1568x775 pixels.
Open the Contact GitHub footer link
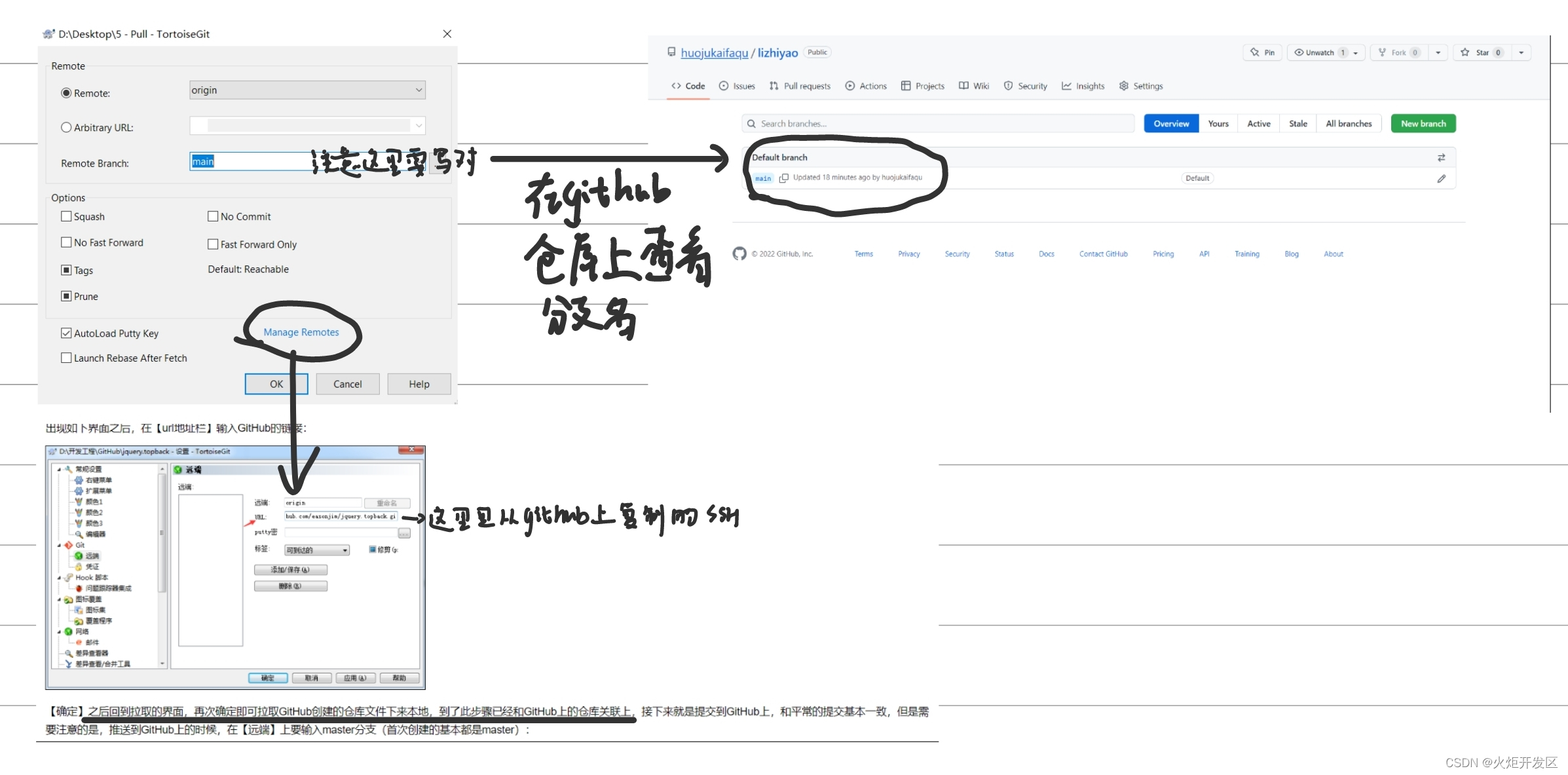coord(1103,254)
